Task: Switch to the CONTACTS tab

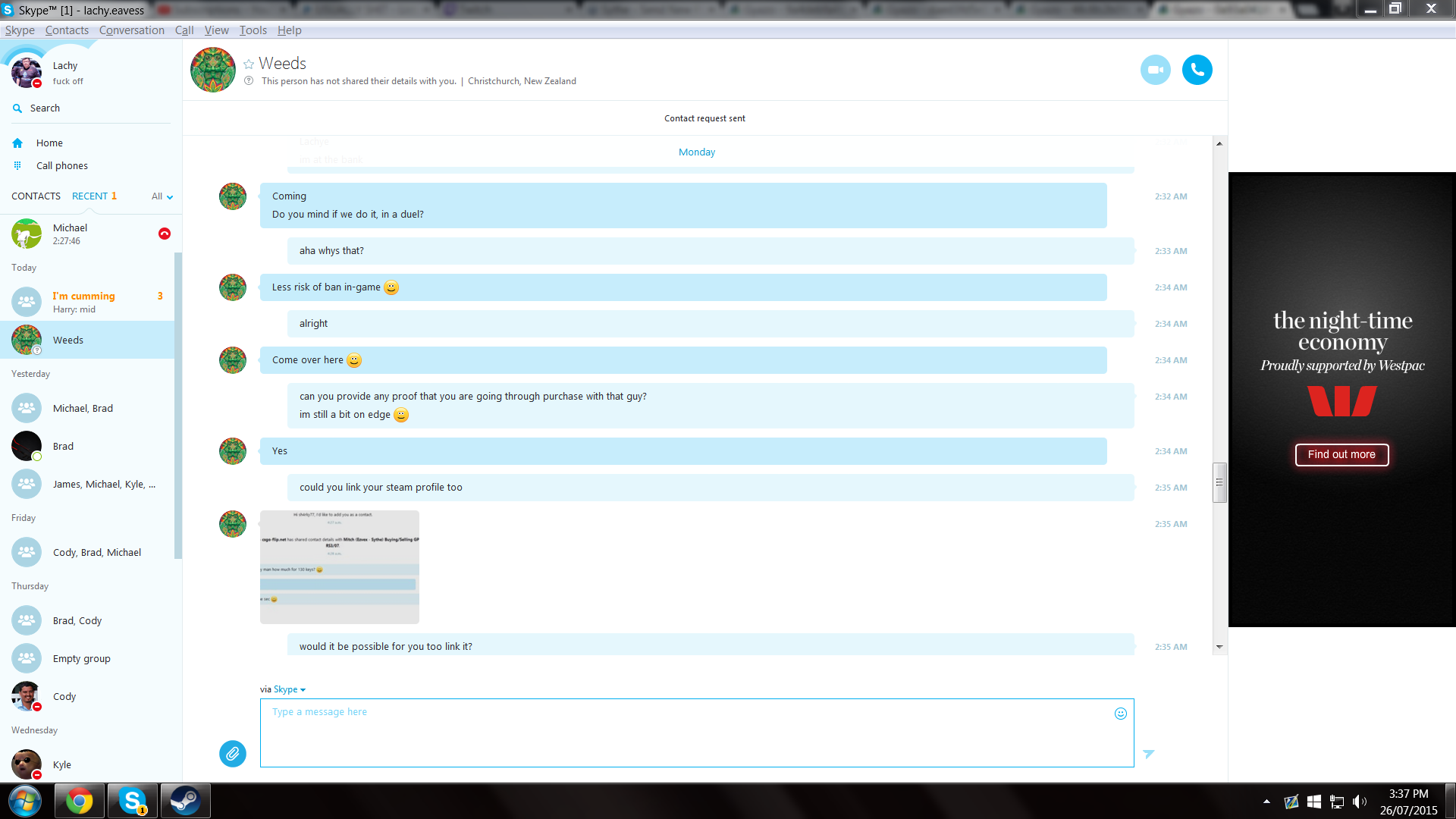Action: (36, 196)
